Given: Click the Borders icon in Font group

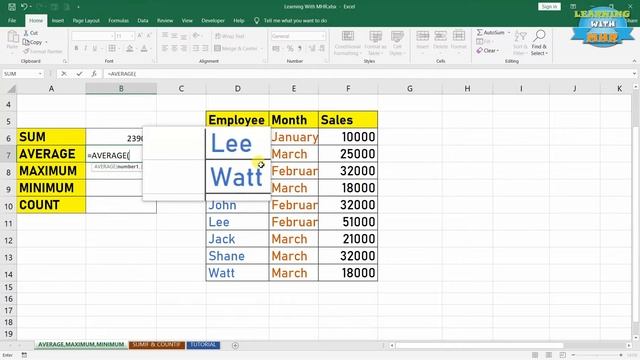Looking at the screenshot, I should tap(111, 49).
